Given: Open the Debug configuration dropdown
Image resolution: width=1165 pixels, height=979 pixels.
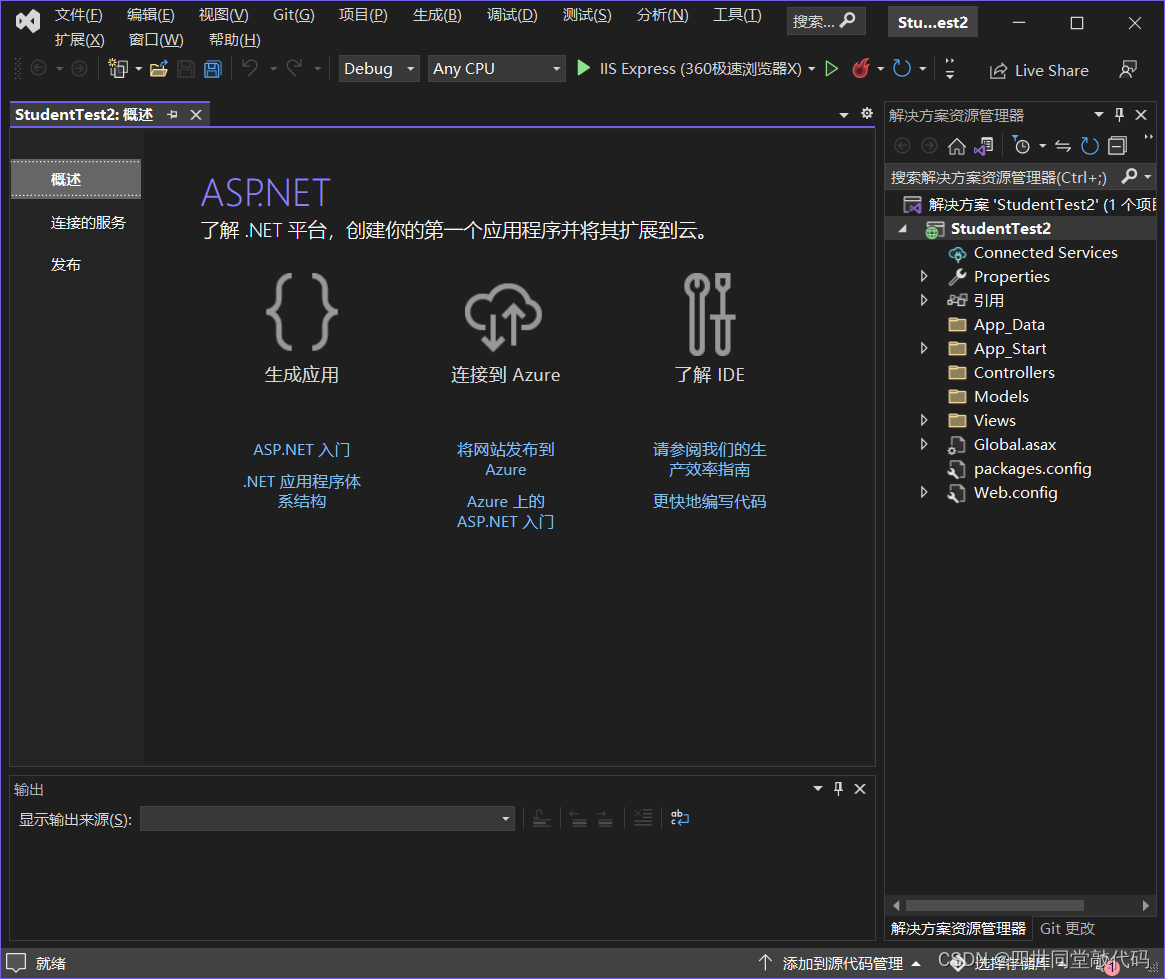Looking at the screenshot, I should coord(379,69).
